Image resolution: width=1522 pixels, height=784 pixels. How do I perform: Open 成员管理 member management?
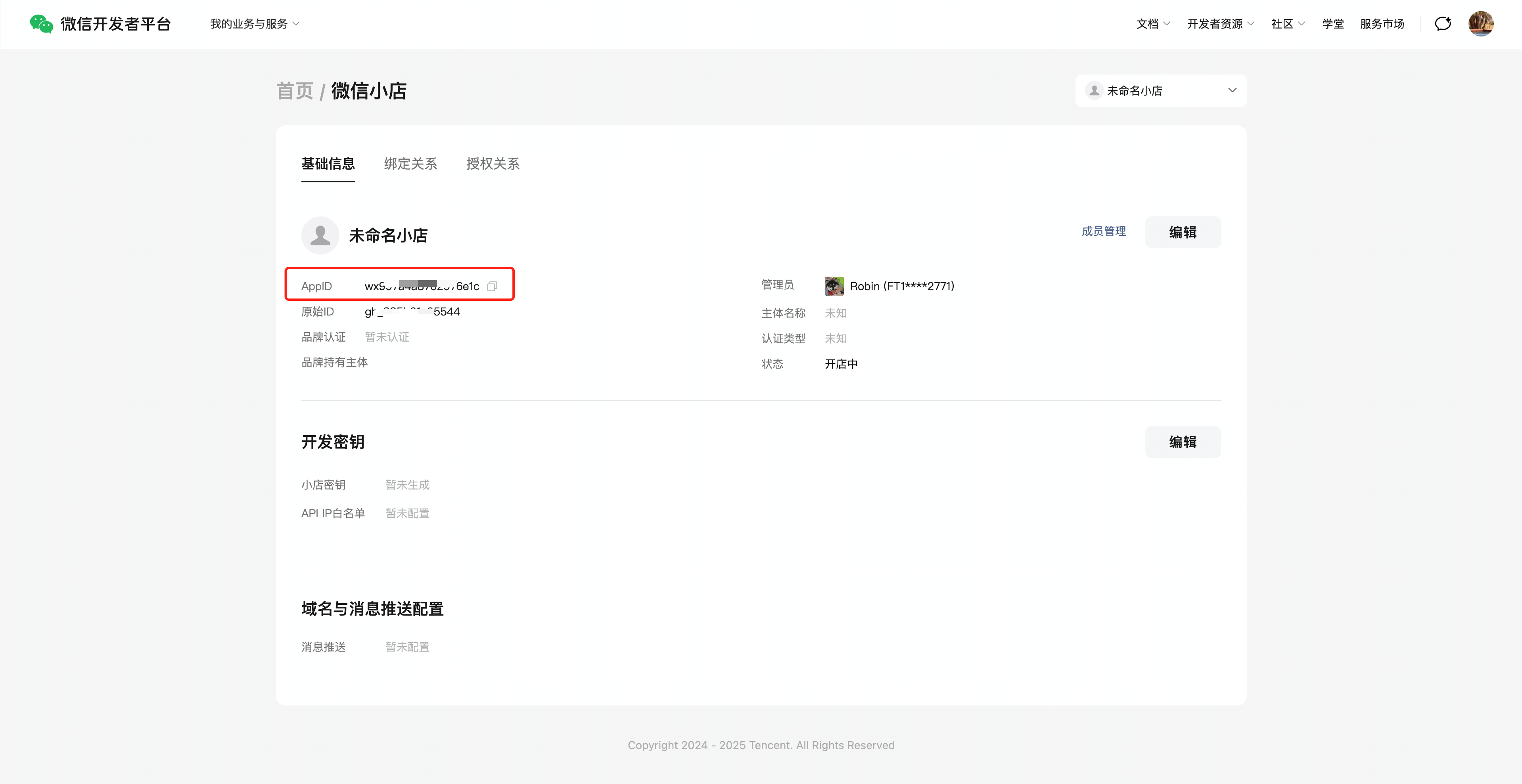coord(1103,231)
